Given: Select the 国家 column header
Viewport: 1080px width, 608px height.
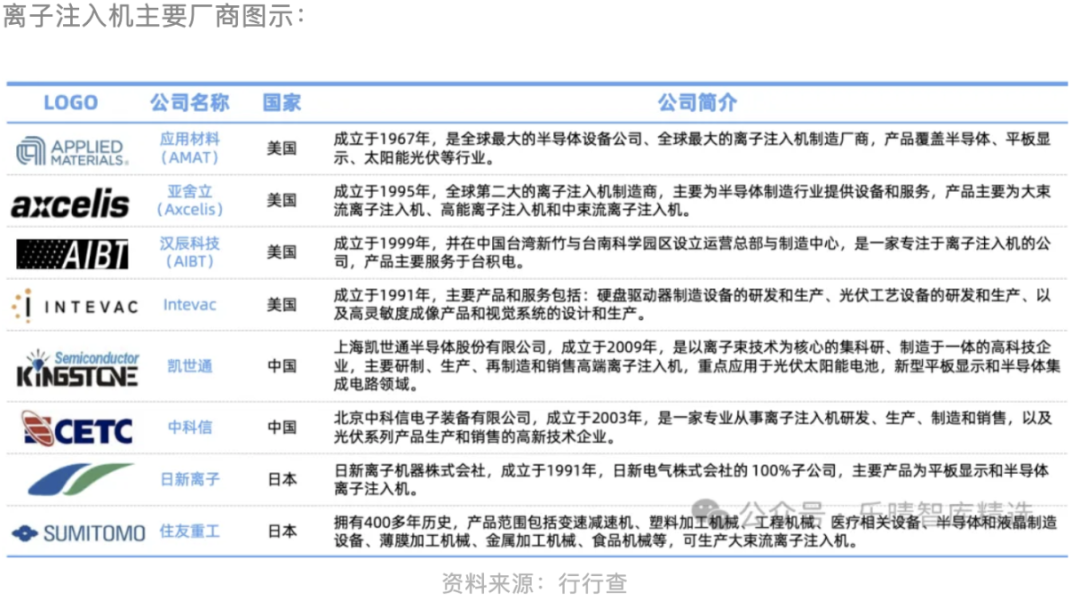Looking at the screenshot, I should tap(282, 103).
